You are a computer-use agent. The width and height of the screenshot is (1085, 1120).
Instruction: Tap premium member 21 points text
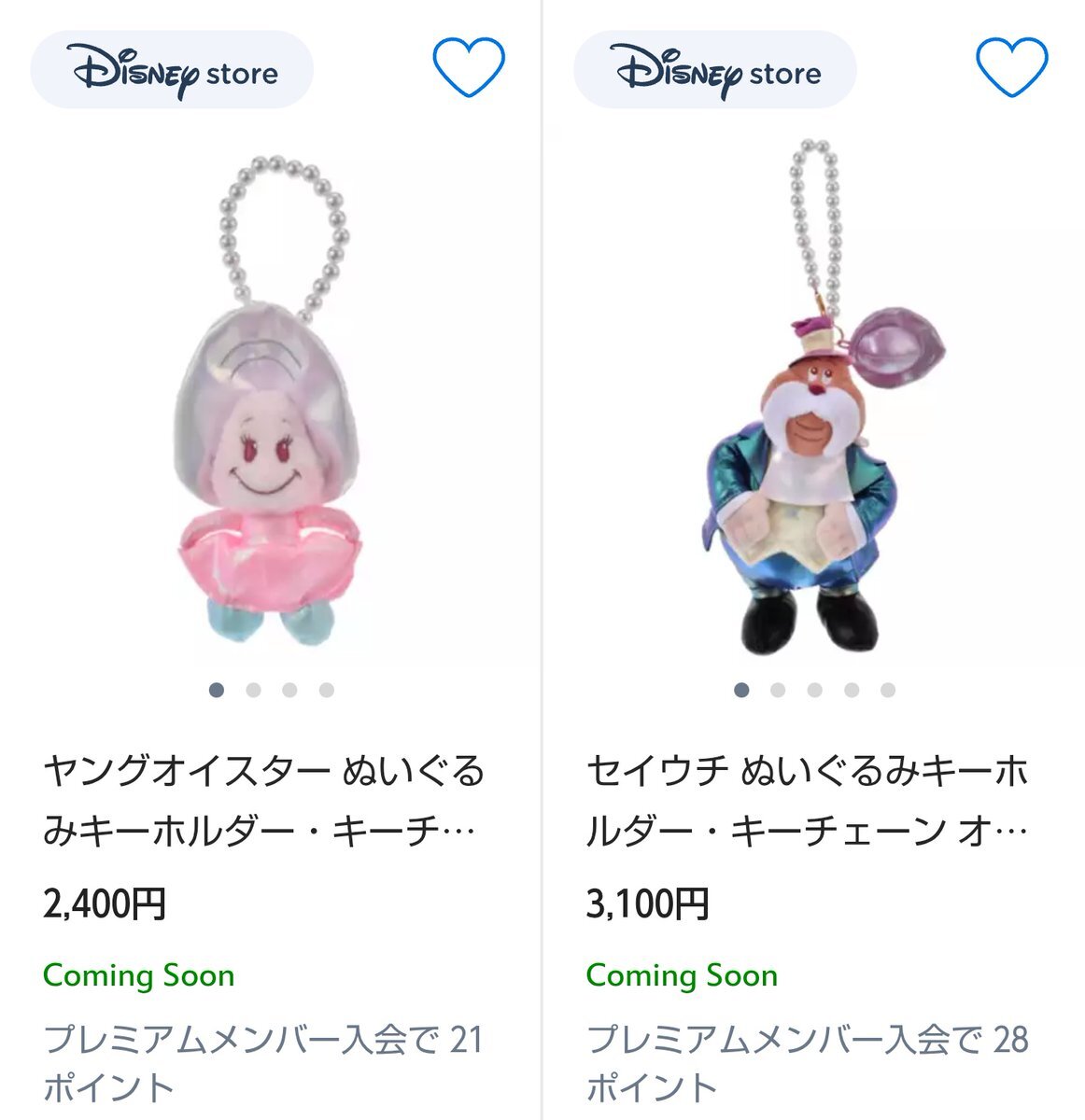(x=263, y=1063)
